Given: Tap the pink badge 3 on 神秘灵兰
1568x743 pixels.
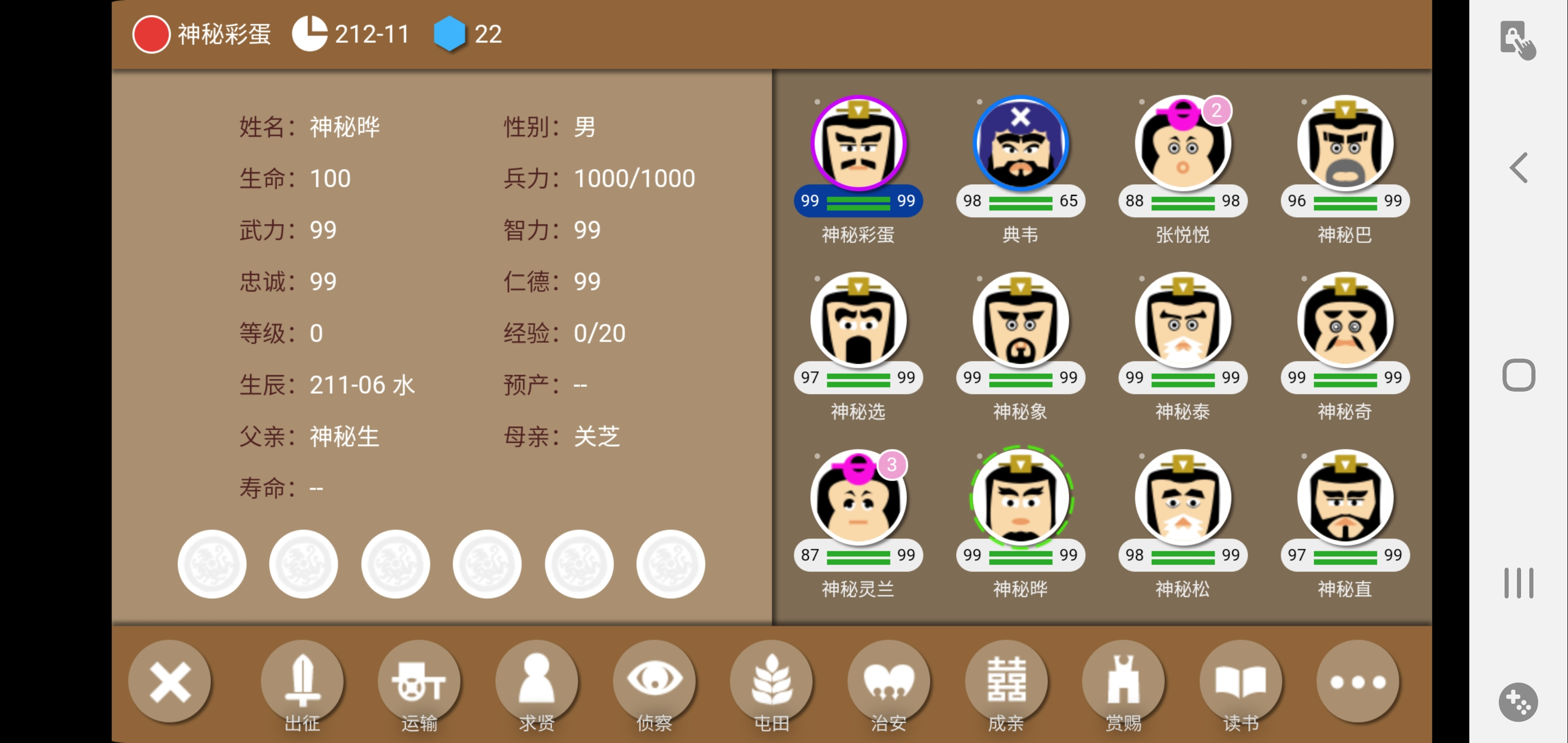Looking at the screenshot, I should [x=892, y=465].
